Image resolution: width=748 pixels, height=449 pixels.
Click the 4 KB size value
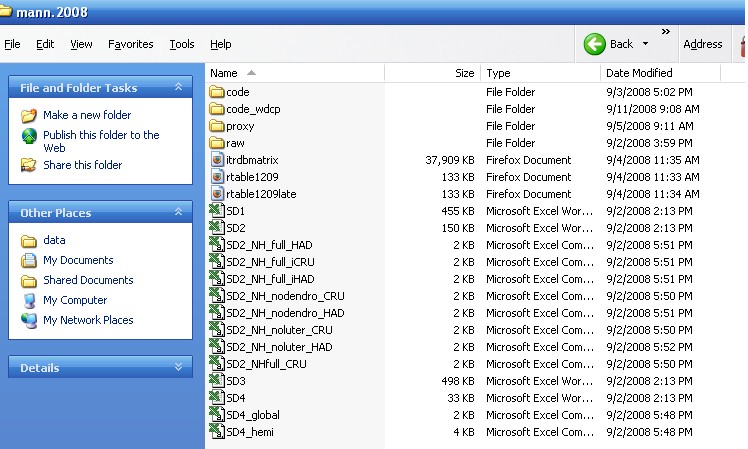pyautogui.click(x=464, y=432)
